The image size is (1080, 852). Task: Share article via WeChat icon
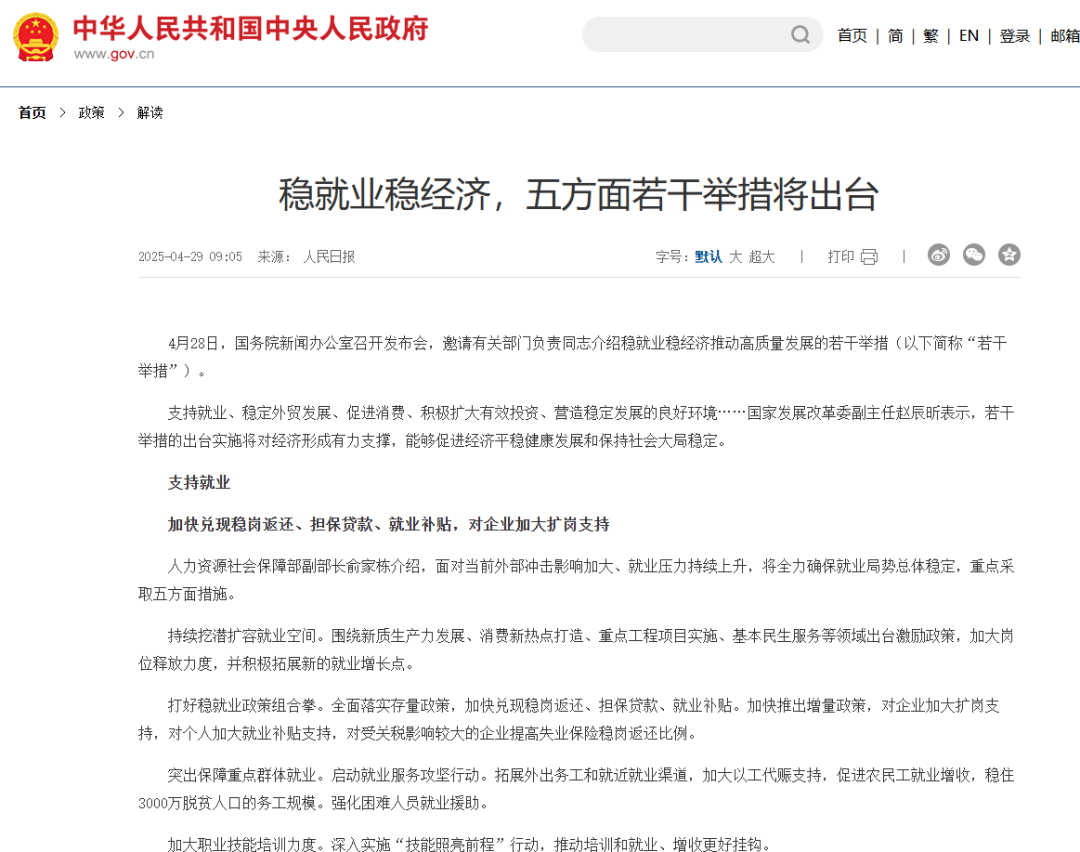tap(974, 255)
